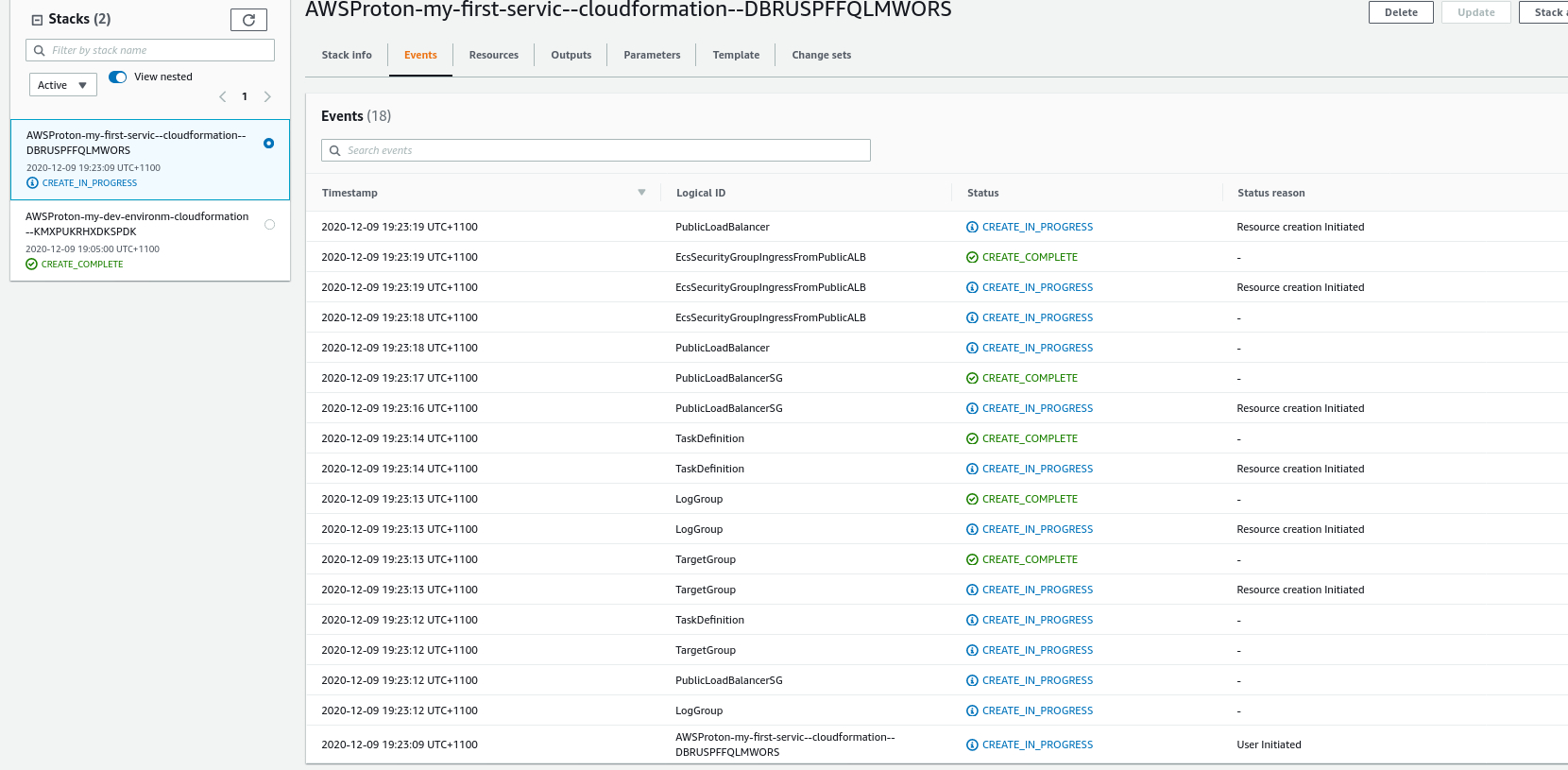Click the magnifier icon in stack name filter
The width and height of the screenshot is (1568, 770).
tap(40, 50)
